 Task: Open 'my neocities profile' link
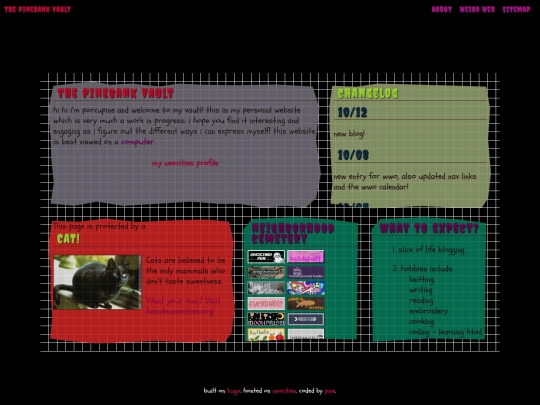(x=185, y=163)
